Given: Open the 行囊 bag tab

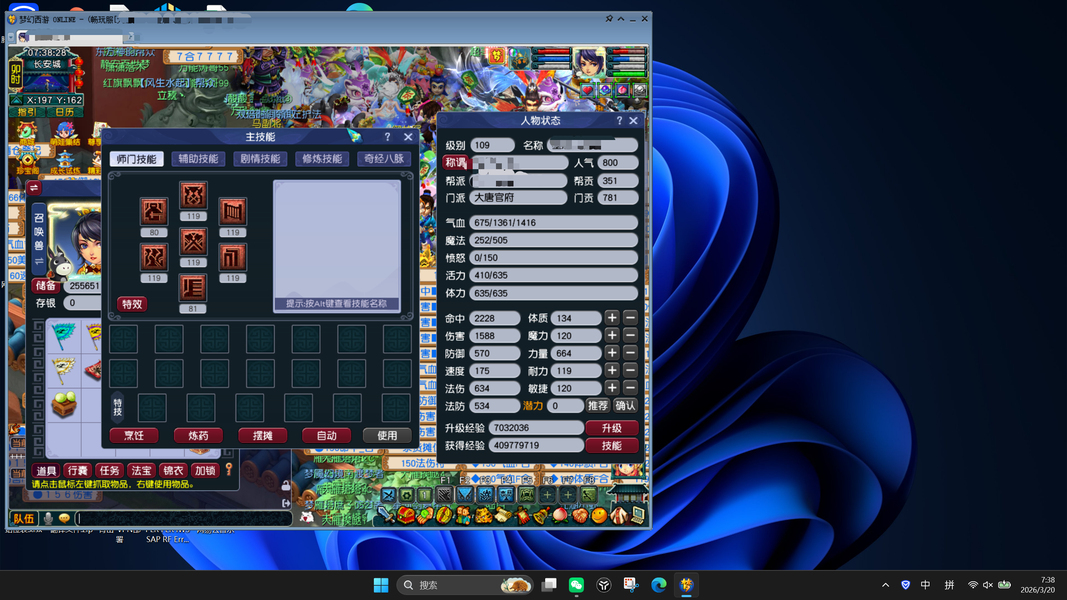Looking at the screenshot, I should click(x=78, y=470).
